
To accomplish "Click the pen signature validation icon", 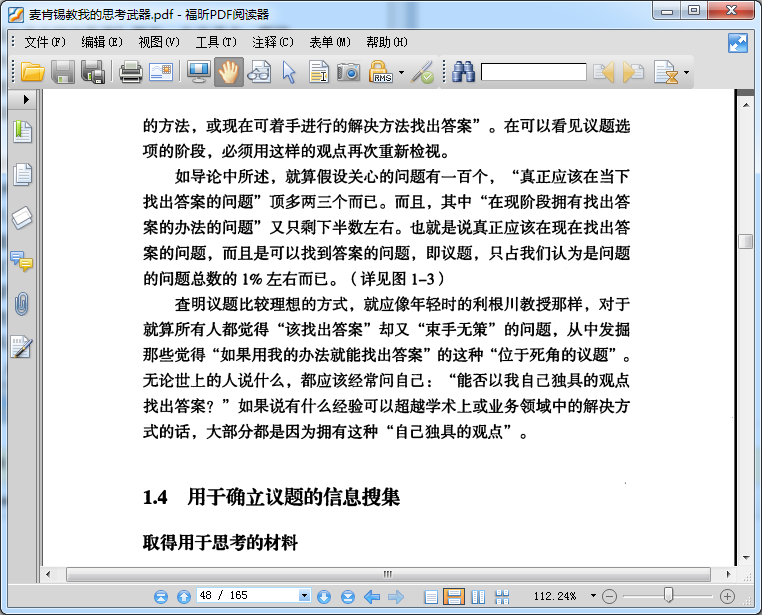I will (423, 72).
